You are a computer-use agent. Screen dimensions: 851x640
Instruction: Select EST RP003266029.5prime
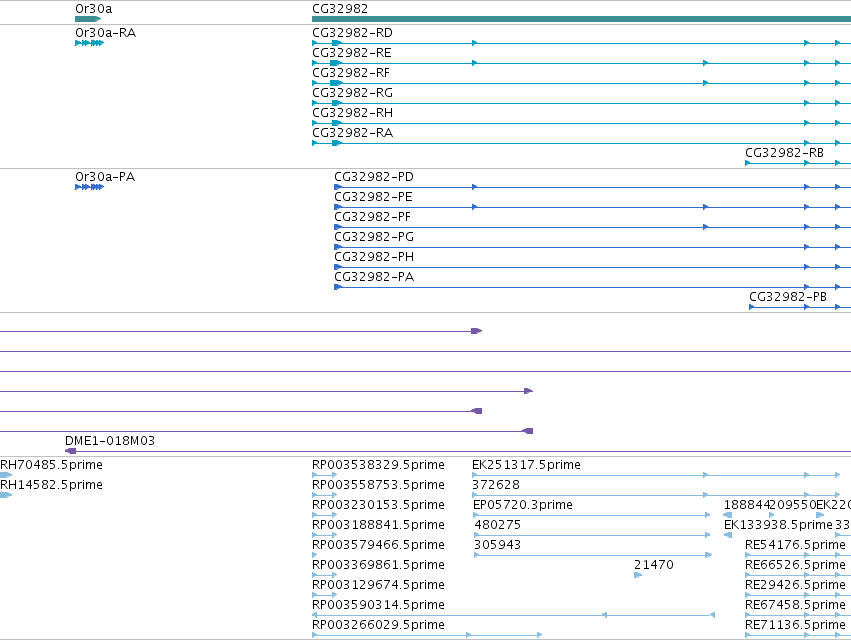378,625
